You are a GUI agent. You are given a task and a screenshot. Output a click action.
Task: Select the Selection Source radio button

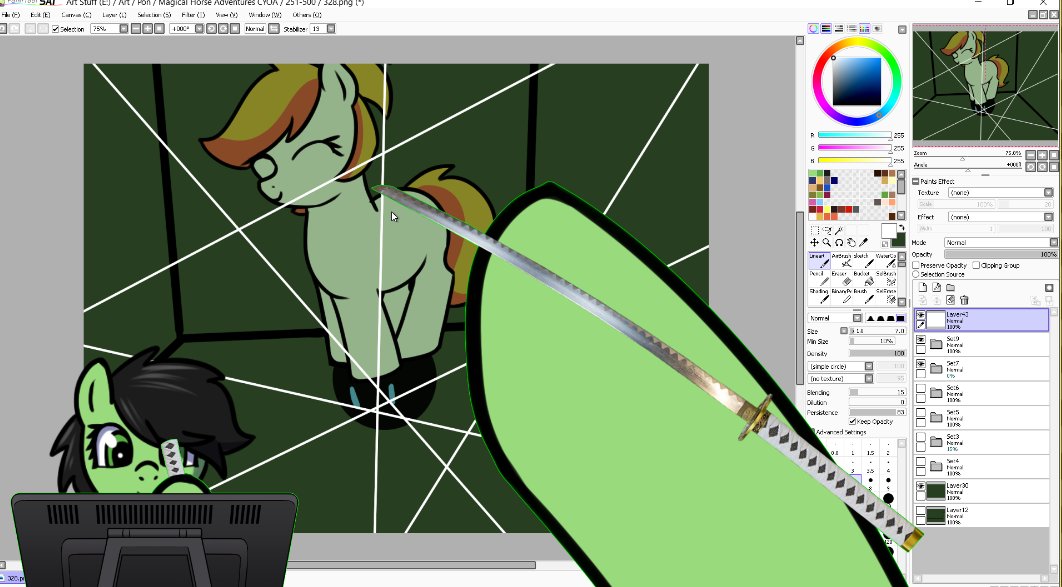(x=916, y=274)
